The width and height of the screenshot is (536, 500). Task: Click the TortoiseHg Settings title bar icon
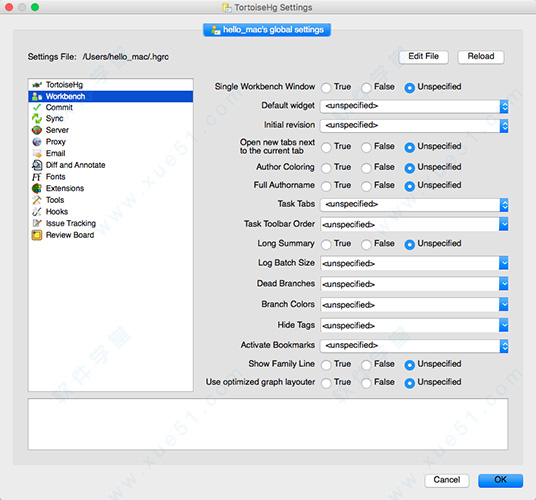[x=227, y=8]
